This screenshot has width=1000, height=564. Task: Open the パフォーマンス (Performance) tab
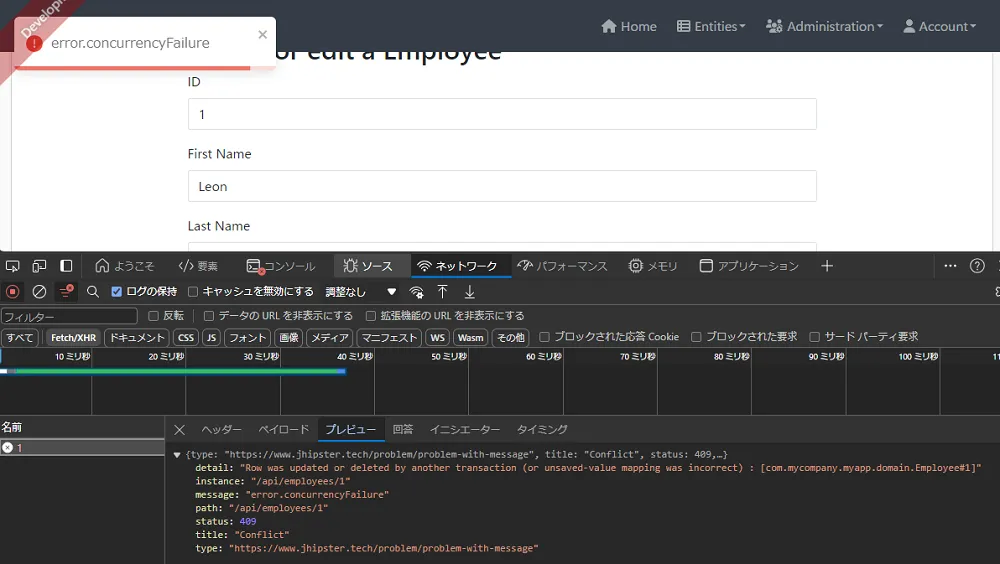coord(562,266)
